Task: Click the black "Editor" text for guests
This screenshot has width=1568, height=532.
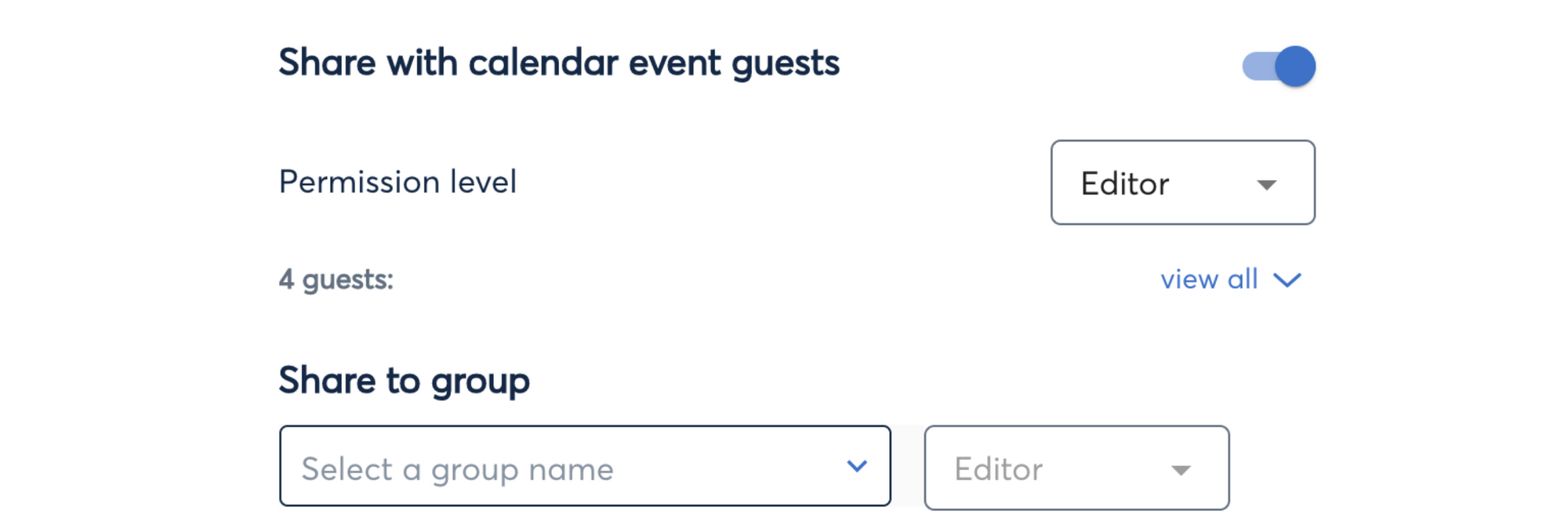Action: tap(1124, 184)
